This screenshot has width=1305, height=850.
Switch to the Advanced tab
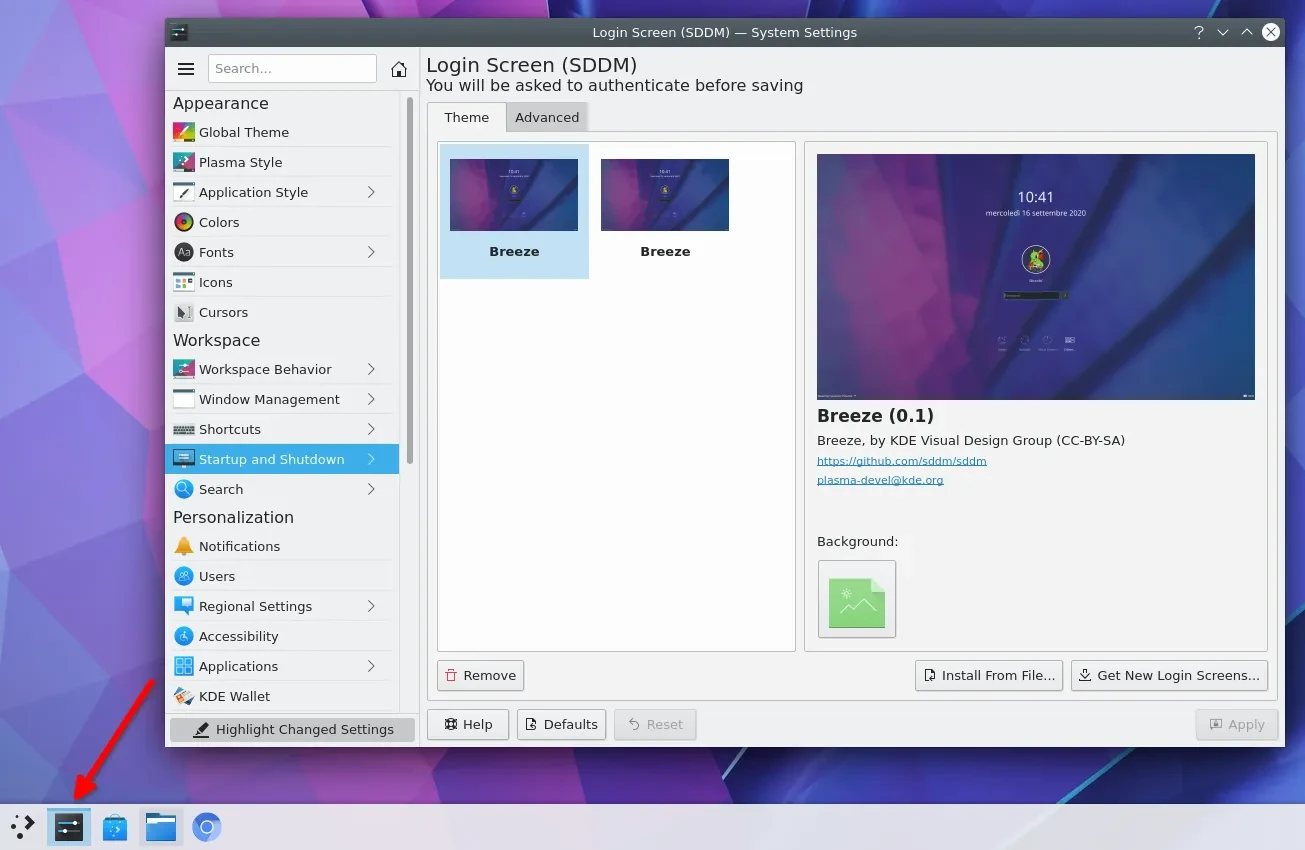pyautogui.click(x=547, y=117)
